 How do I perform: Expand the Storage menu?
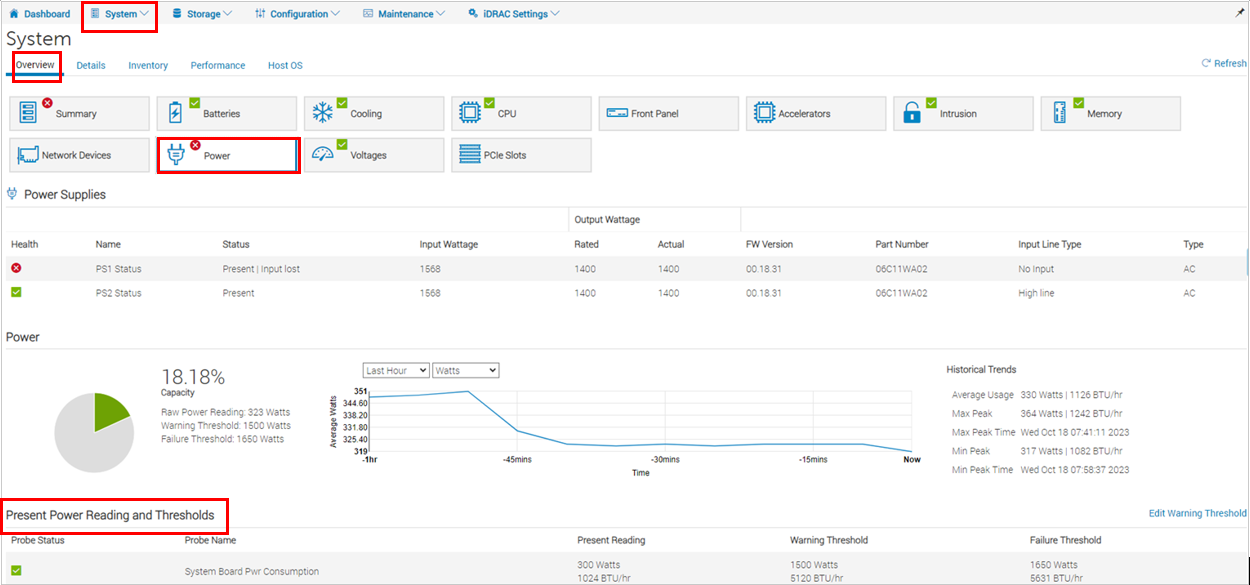click(x=202, y=14)
